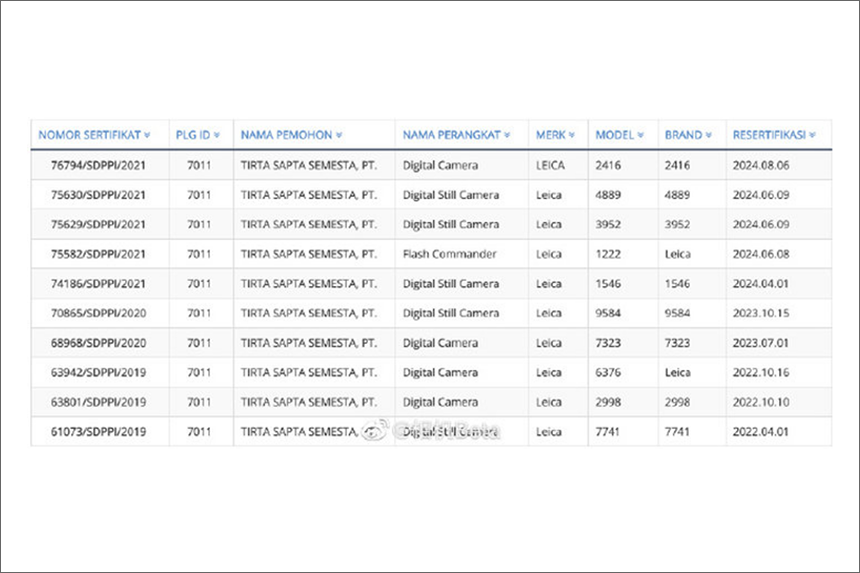Viewport: 860px width, 573px height.
Task: Click recertification date 2024.04.01
Action: (761, 283)
